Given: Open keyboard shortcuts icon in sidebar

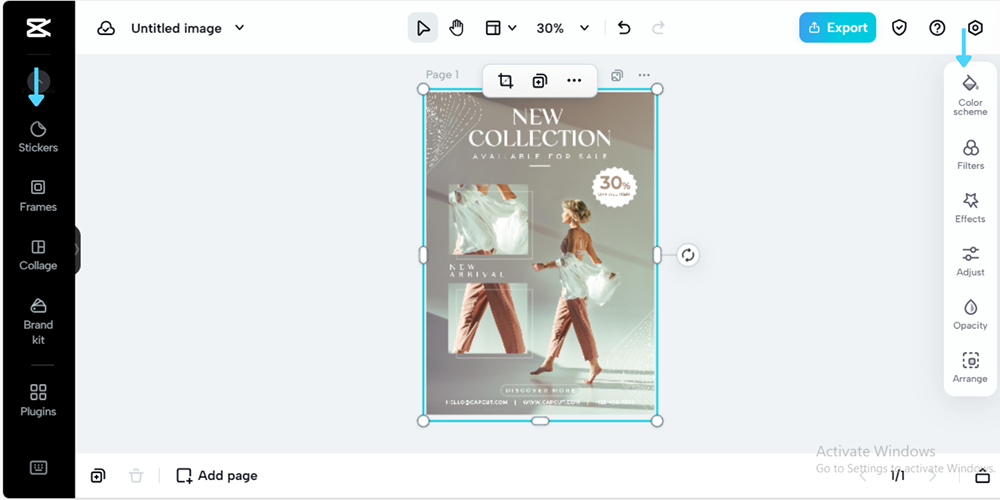Looking at the screenshot, I should pos(38,467).
